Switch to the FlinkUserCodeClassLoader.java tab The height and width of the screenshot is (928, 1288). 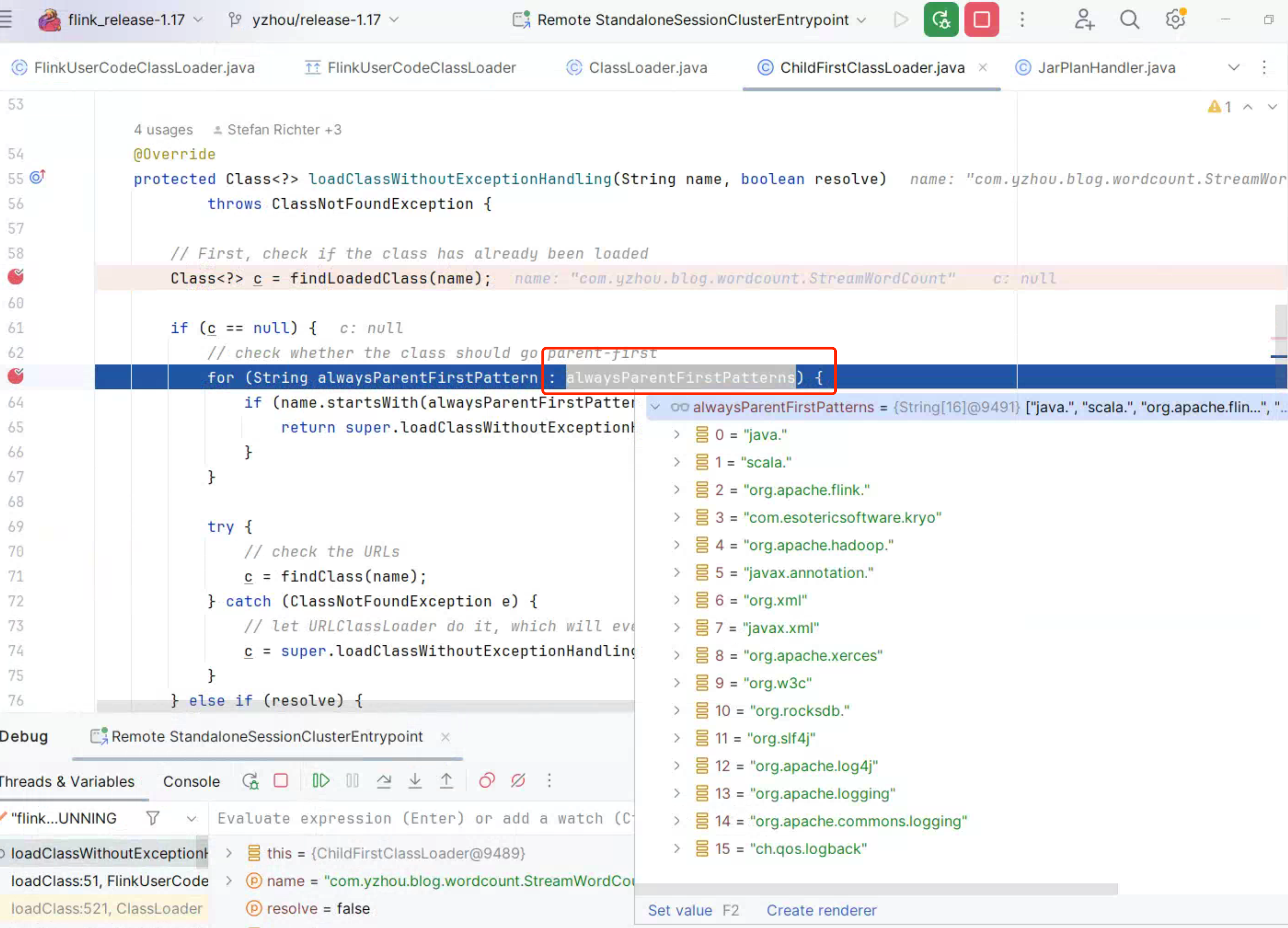(133, 68)
